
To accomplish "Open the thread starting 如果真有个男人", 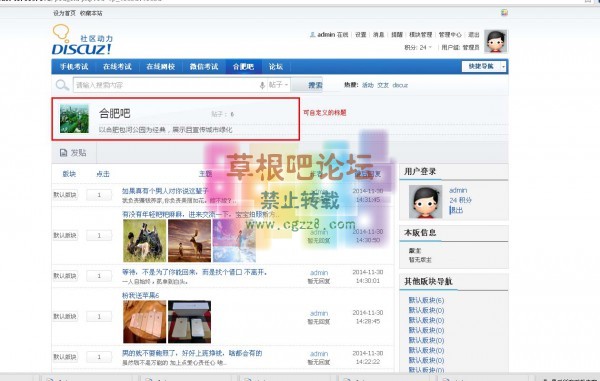I will [x=165, y=190].
